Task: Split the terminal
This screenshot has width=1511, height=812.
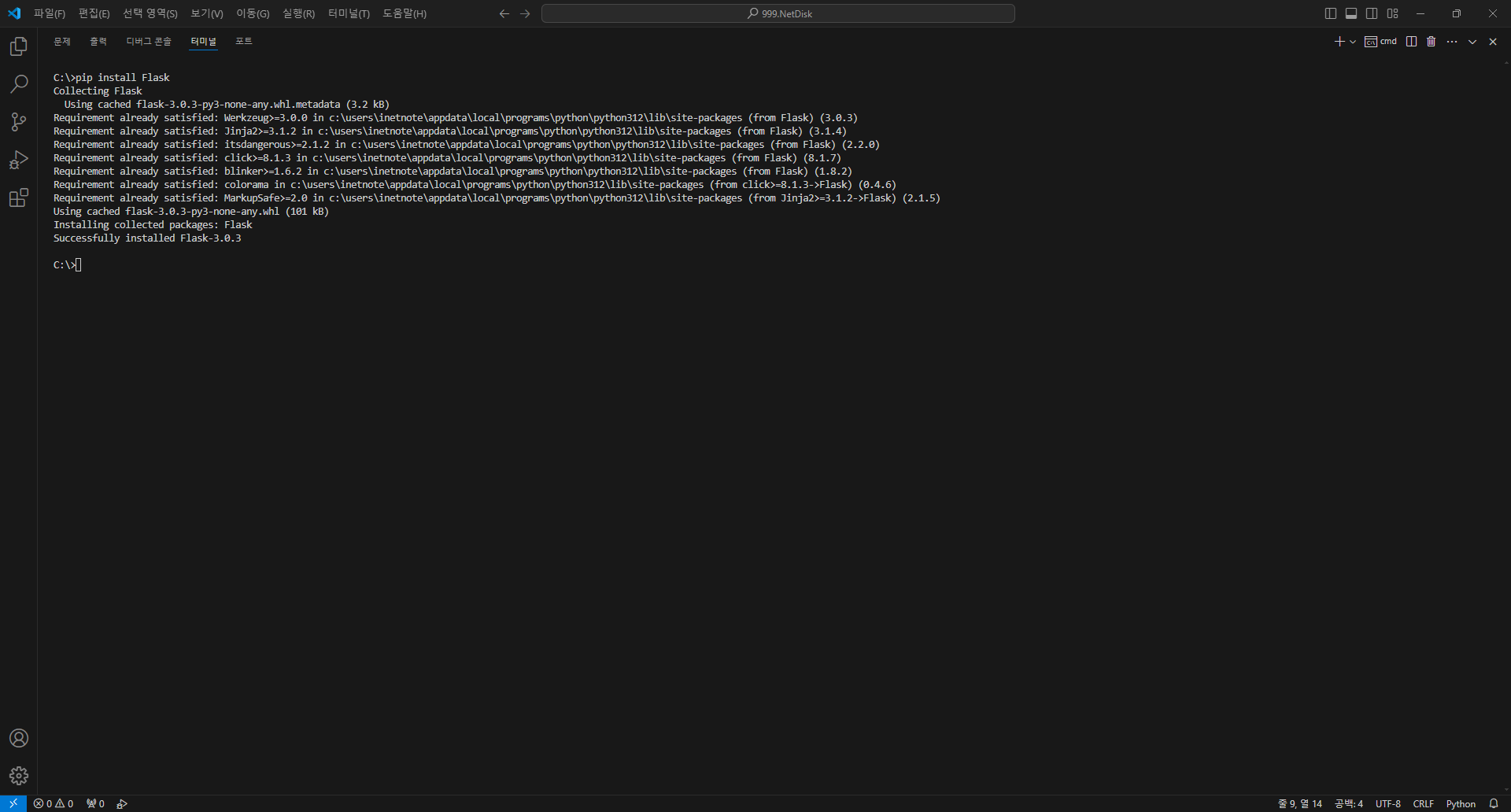Action: pyautogui.click(x=1412, y=42)
